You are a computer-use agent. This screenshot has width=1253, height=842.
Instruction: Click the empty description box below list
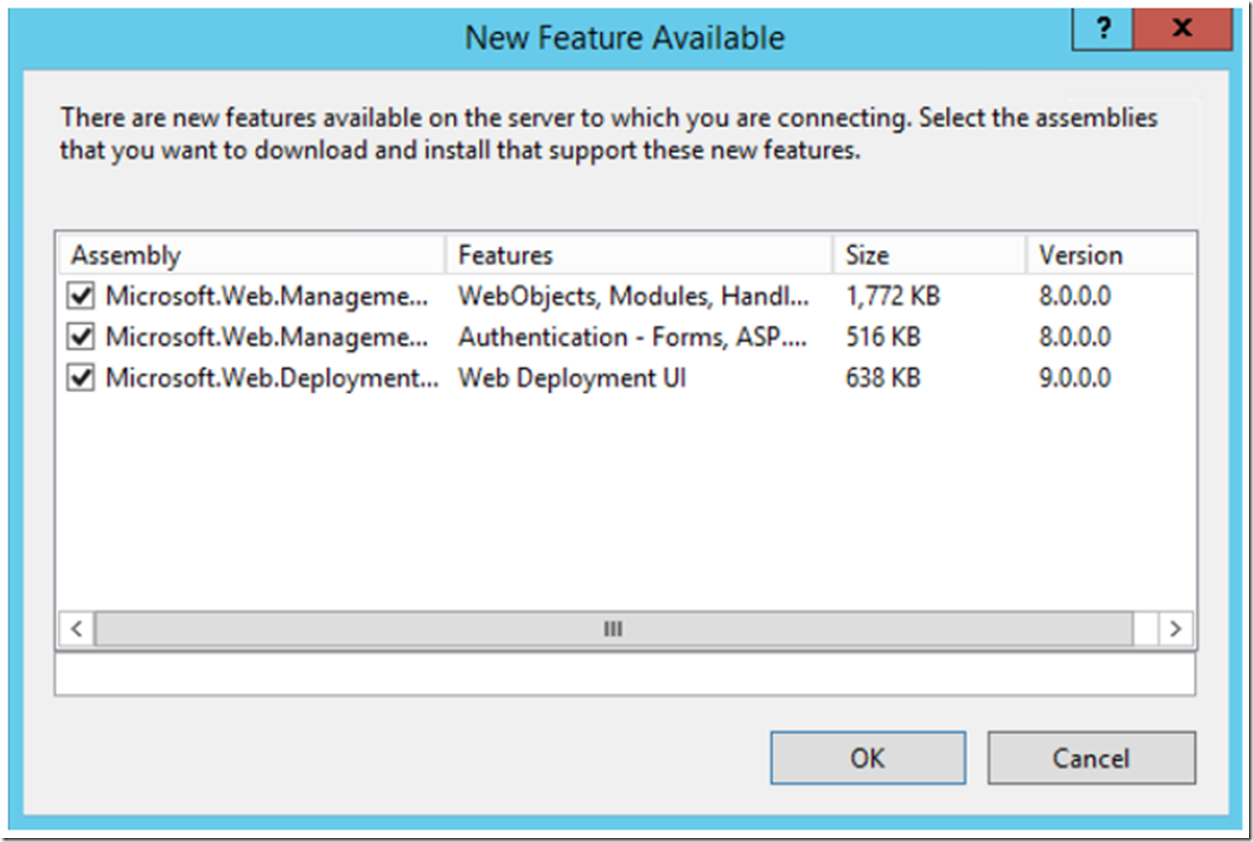pos(625,673)
